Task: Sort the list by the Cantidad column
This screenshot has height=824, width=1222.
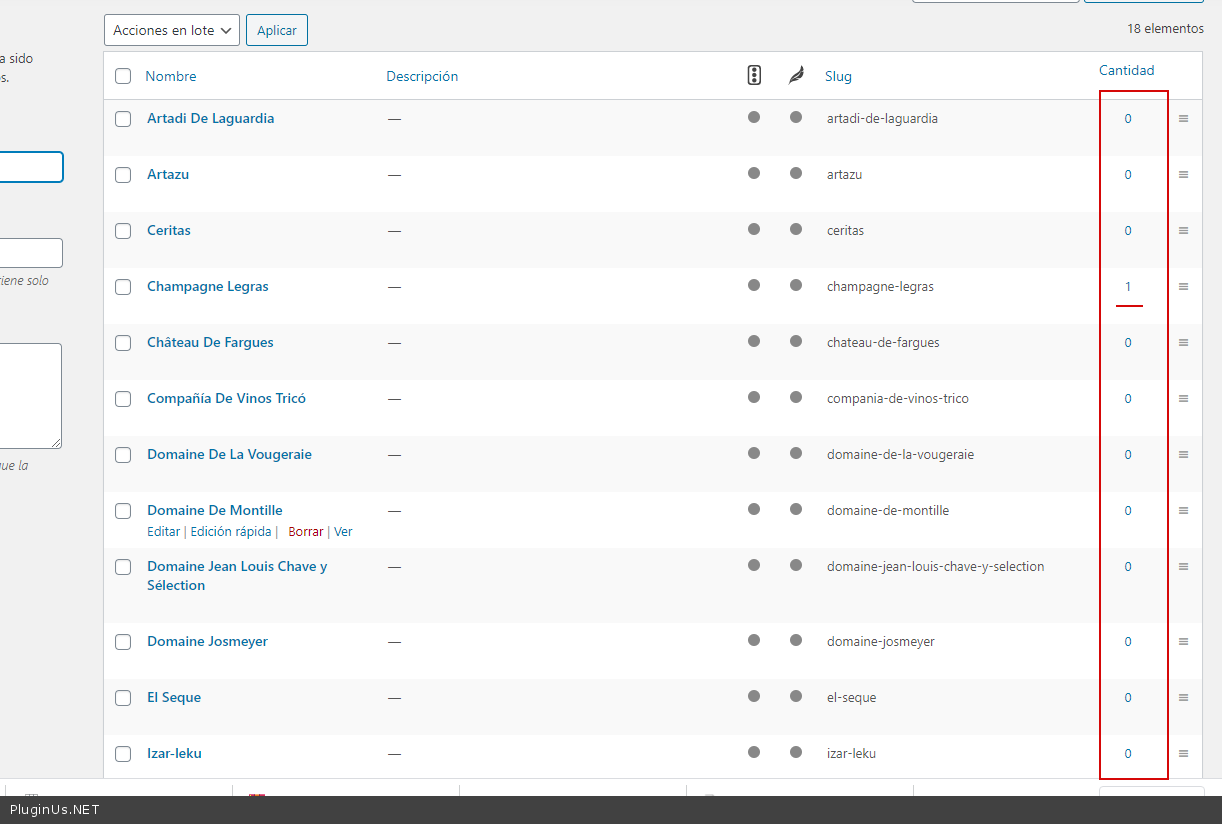Action: 1126,70
